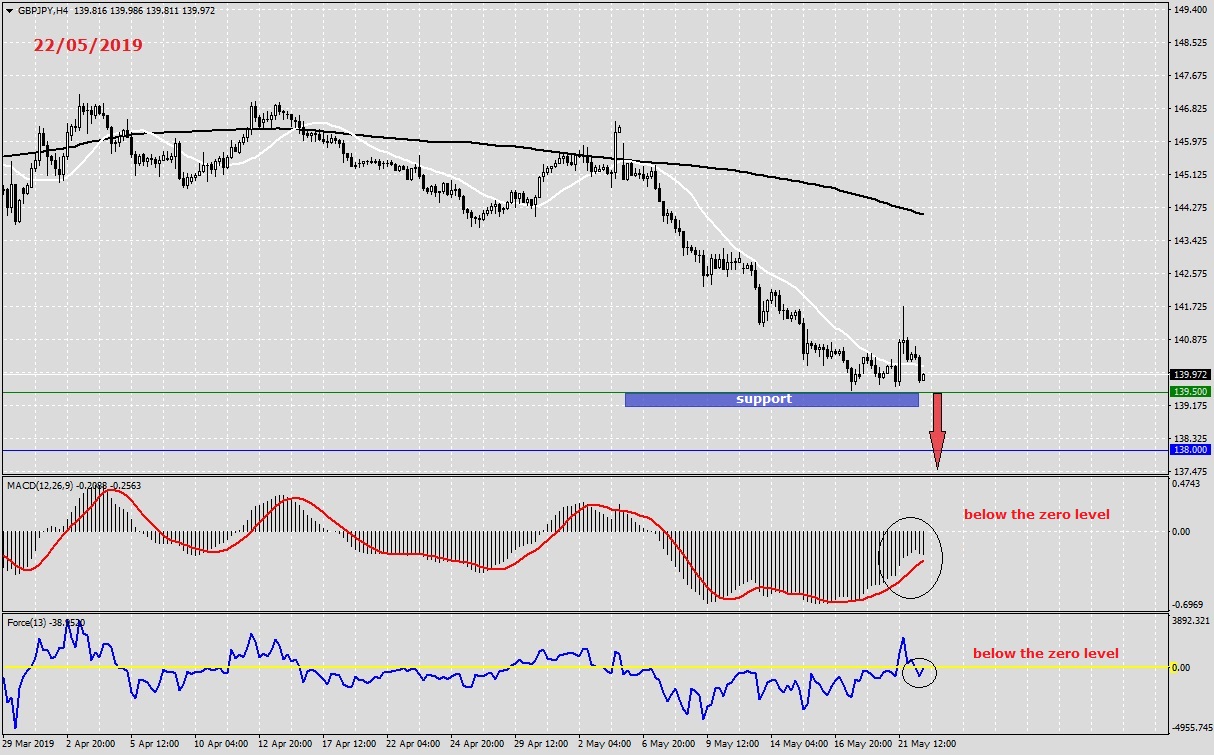Click the 147.675 price axis label

(x=1189, y=75)
